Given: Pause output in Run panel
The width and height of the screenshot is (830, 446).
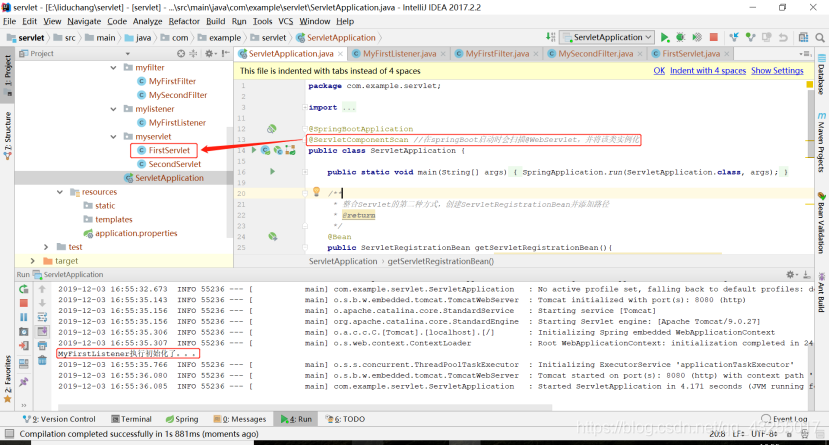Looking at the screenshot, I should point(23,317).
